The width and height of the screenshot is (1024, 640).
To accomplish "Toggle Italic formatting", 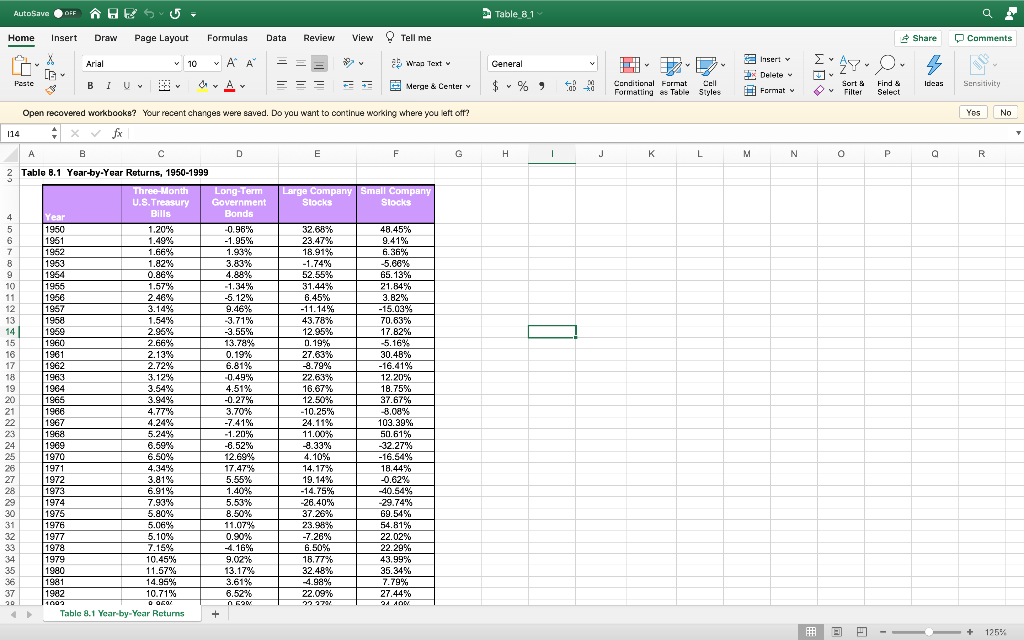I will (x=108, y=86).
